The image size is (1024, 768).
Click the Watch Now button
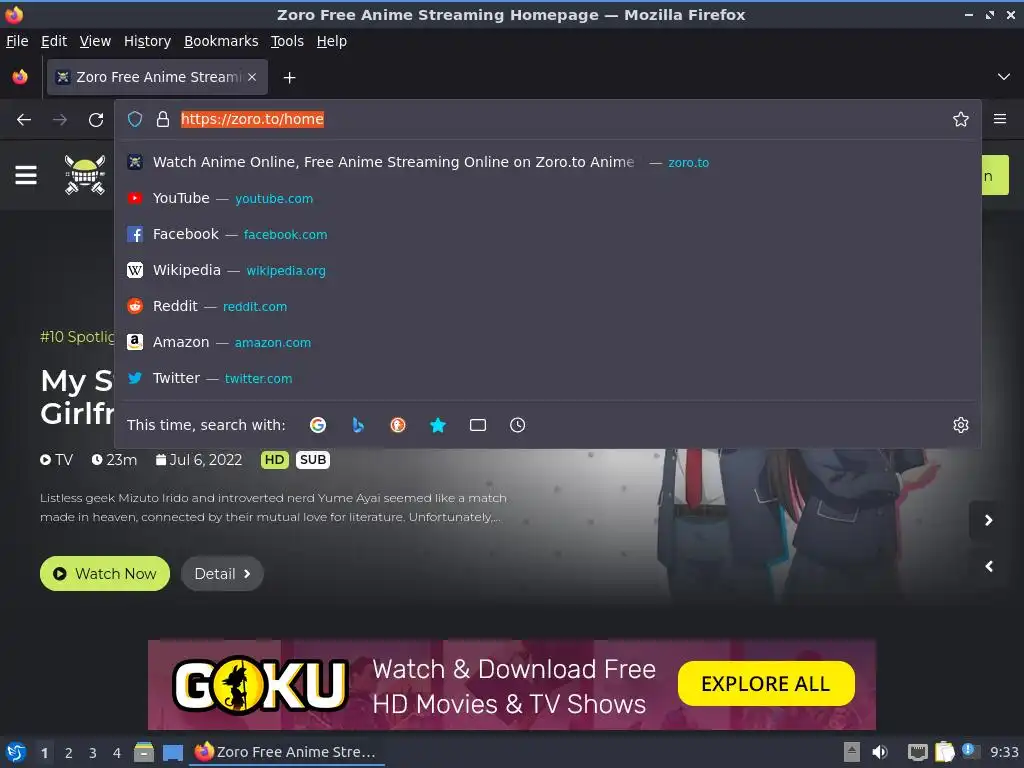pyautogui.click(x=105, y=573)
